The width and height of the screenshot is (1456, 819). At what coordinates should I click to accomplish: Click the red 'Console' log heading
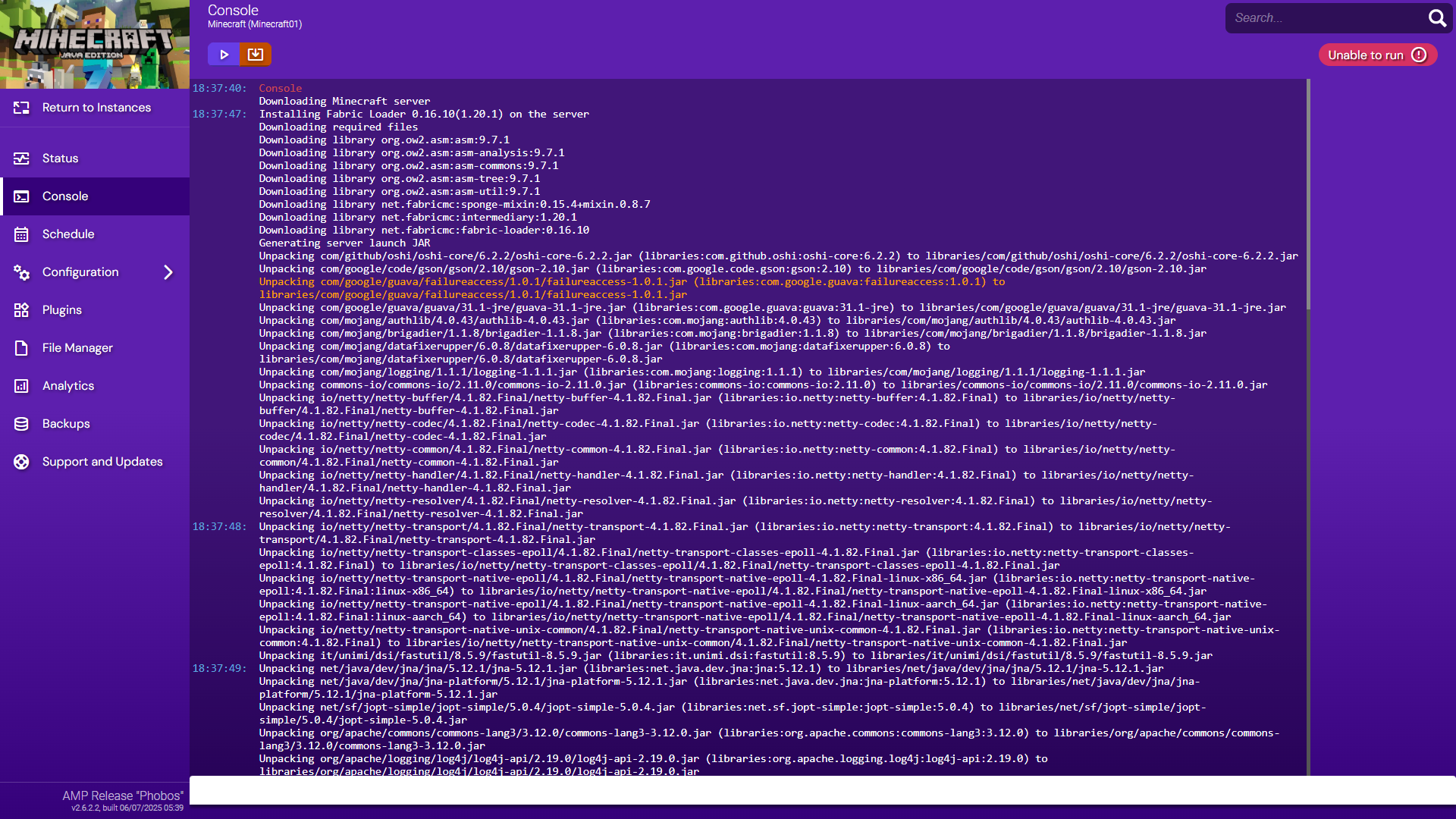(280, 88)
